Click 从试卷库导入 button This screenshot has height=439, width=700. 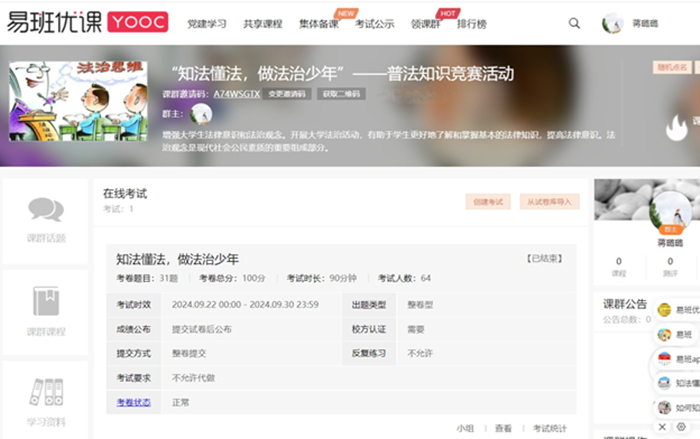[549, 201]
